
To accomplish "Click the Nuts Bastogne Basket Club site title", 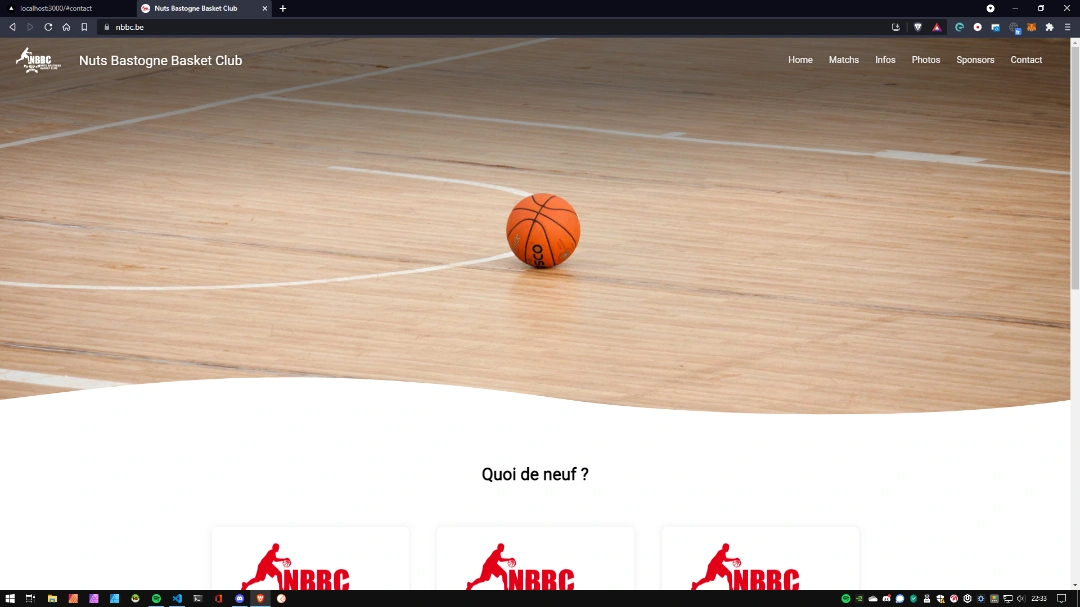I will click(160, 61).
